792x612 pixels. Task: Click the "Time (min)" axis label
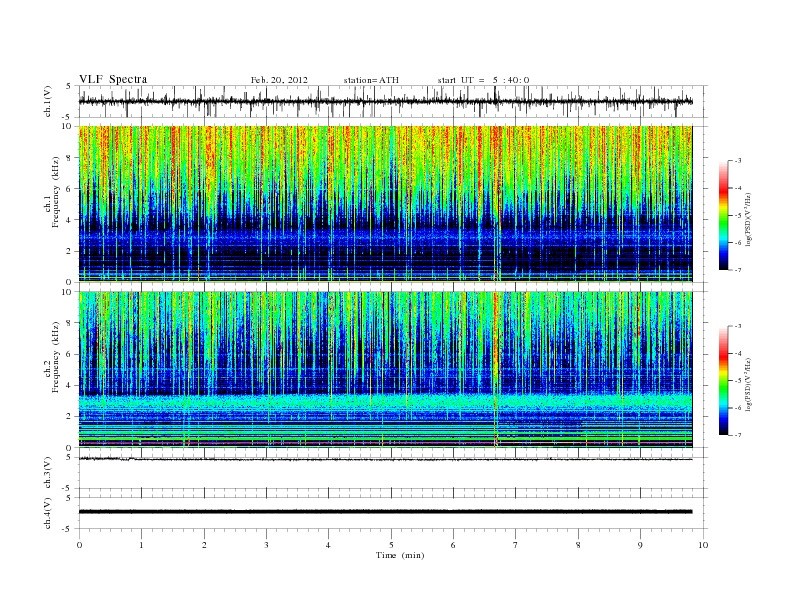[400, 555]
